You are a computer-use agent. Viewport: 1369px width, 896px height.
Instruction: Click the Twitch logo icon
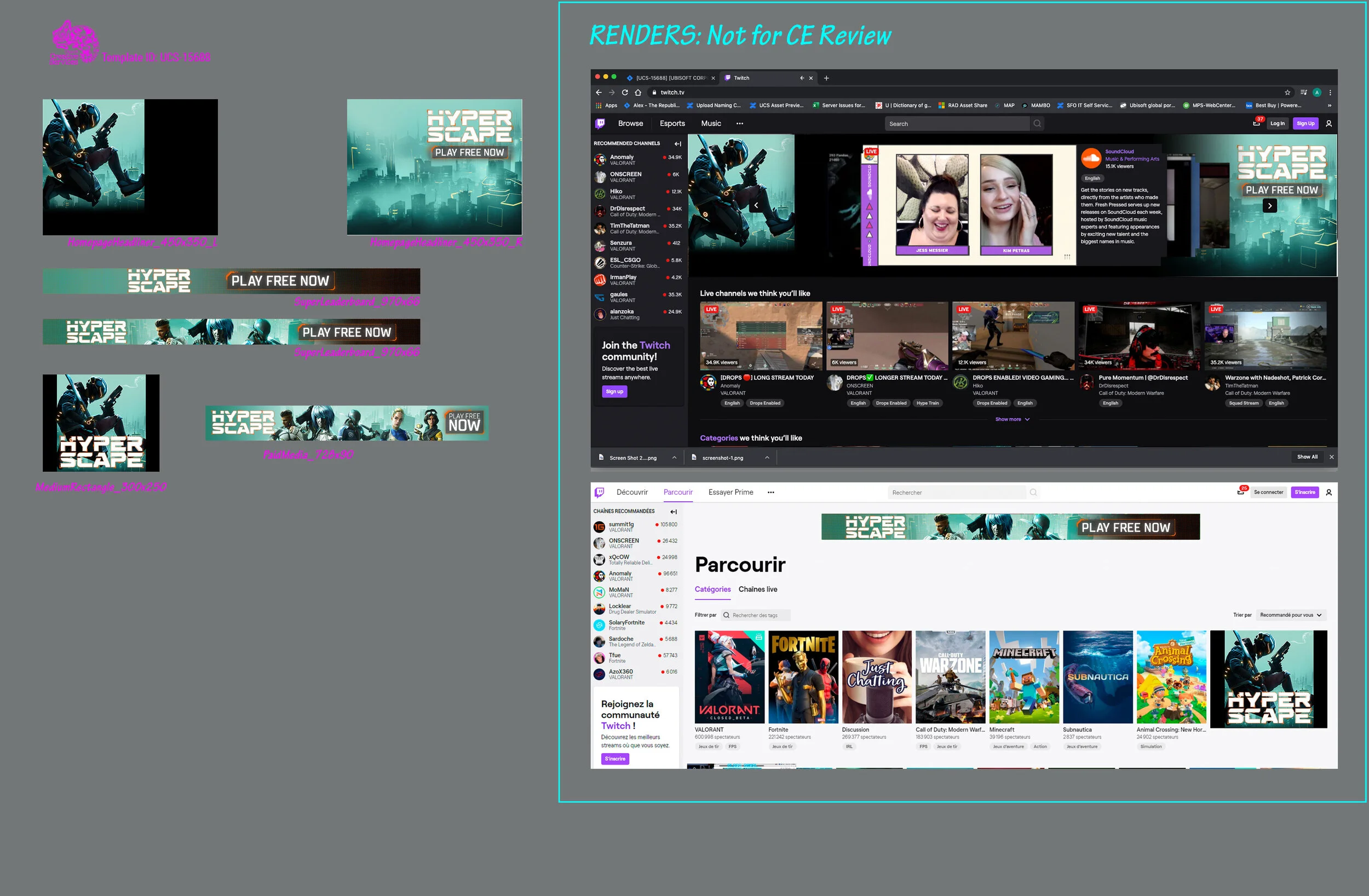(600, 123)
